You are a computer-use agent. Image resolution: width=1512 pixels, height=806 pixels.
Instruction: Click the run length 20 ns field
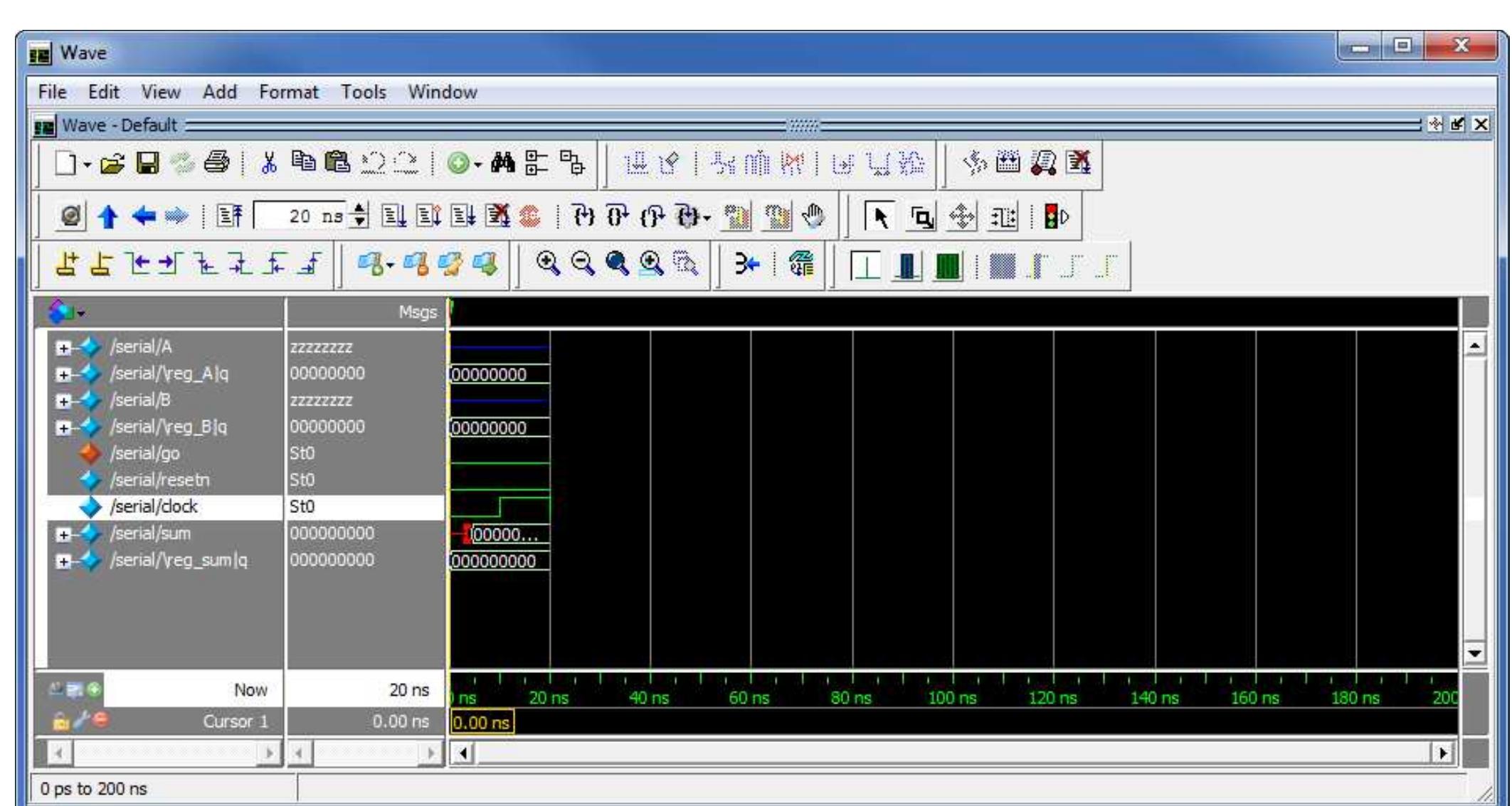(x=301, y=216)
